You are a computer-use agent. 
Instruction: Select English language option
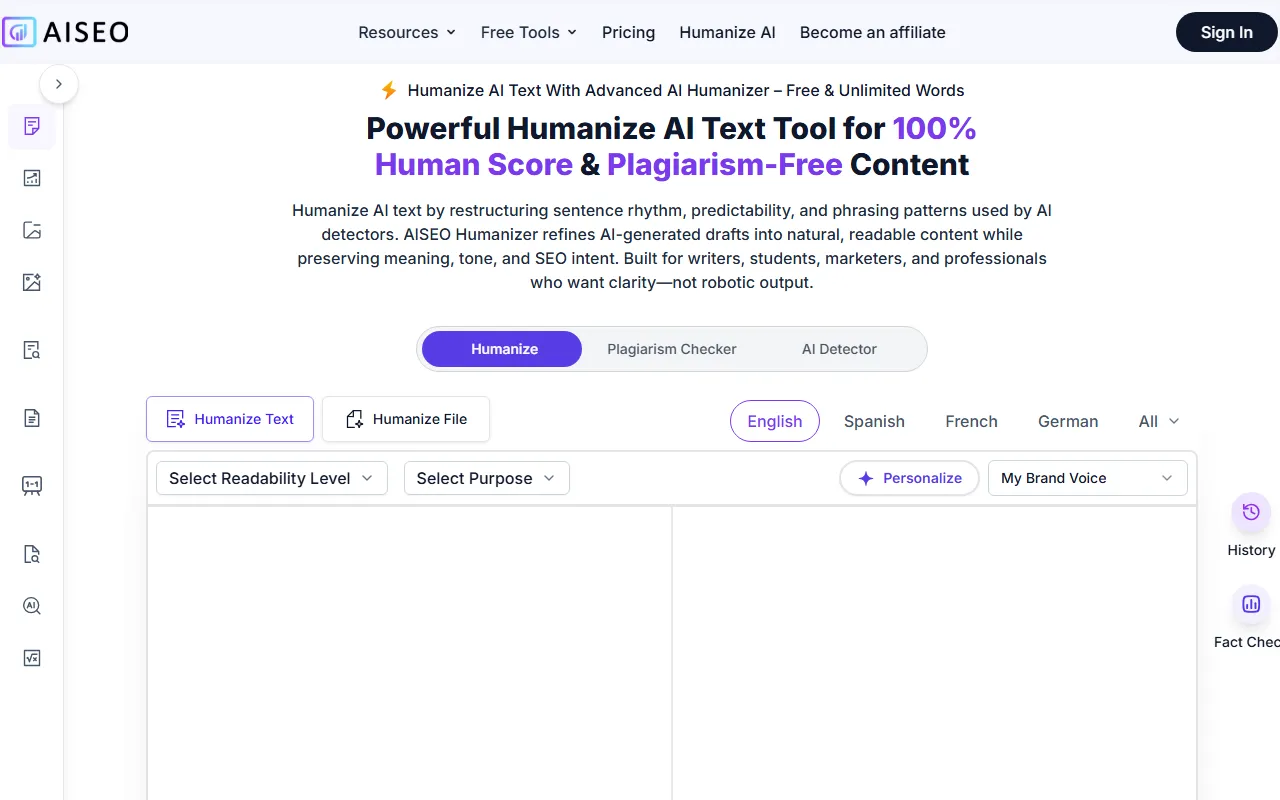click(774, 421)
